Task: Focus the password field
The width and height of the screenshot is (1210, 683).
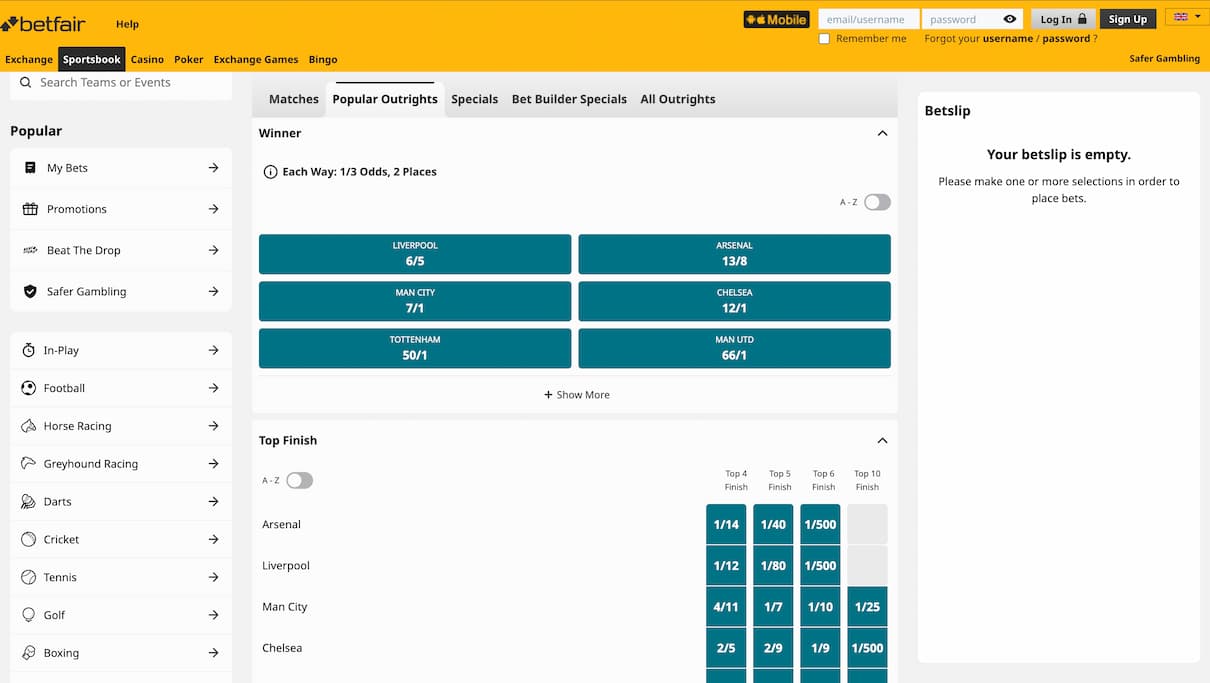Action: [961, 19]
